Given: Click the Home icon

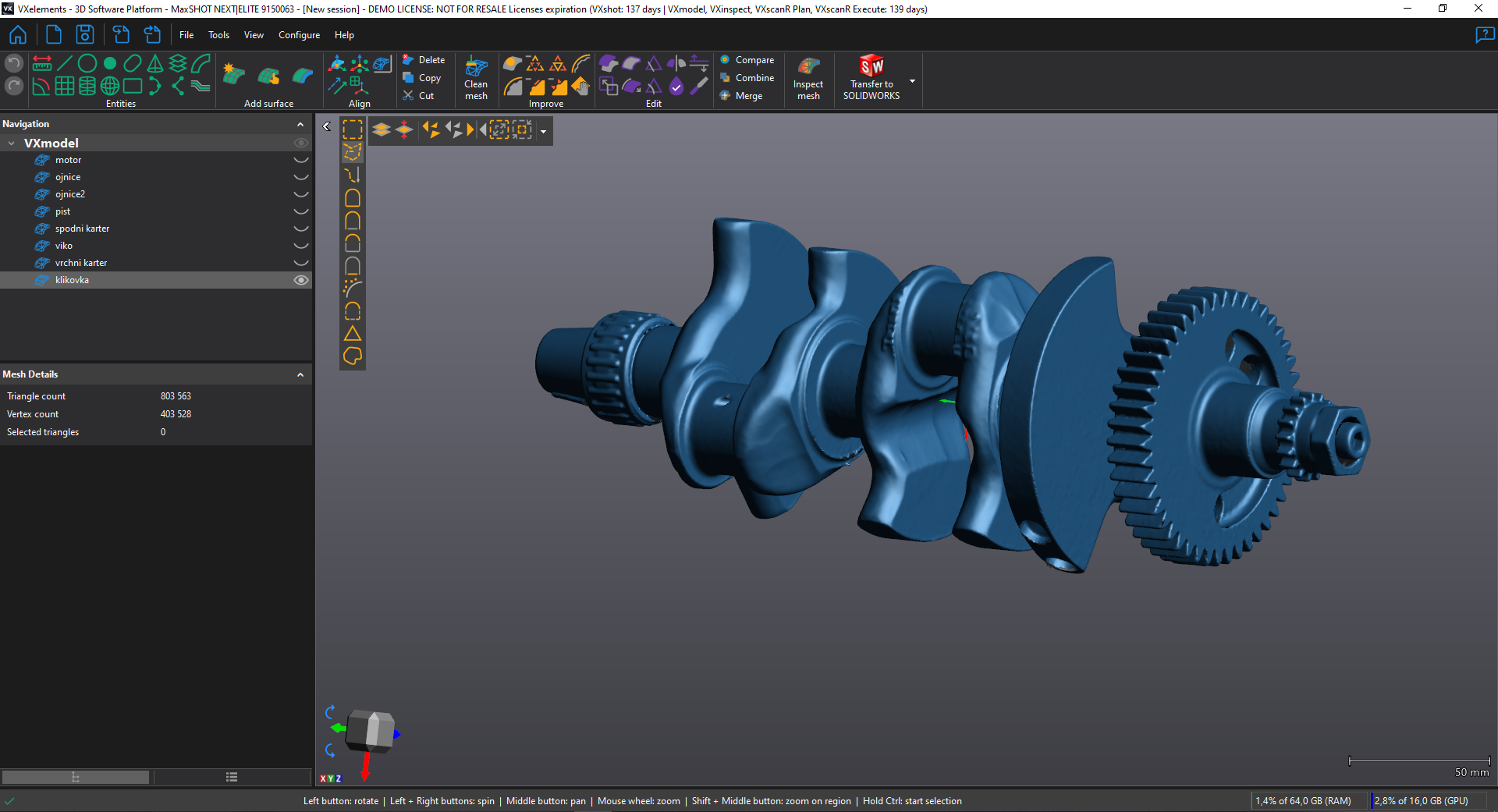Looking at the screenshot, I should pyautogui.click(x=17, y=35).
